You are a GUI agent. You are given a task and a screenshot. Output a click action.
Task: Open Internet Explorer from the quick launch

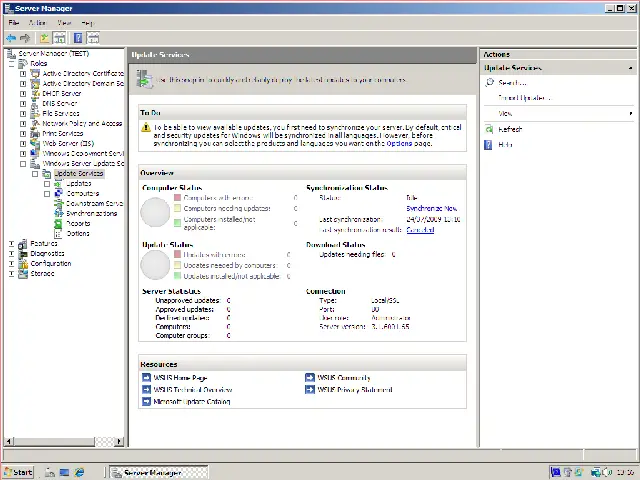click(x=80, y=472)
